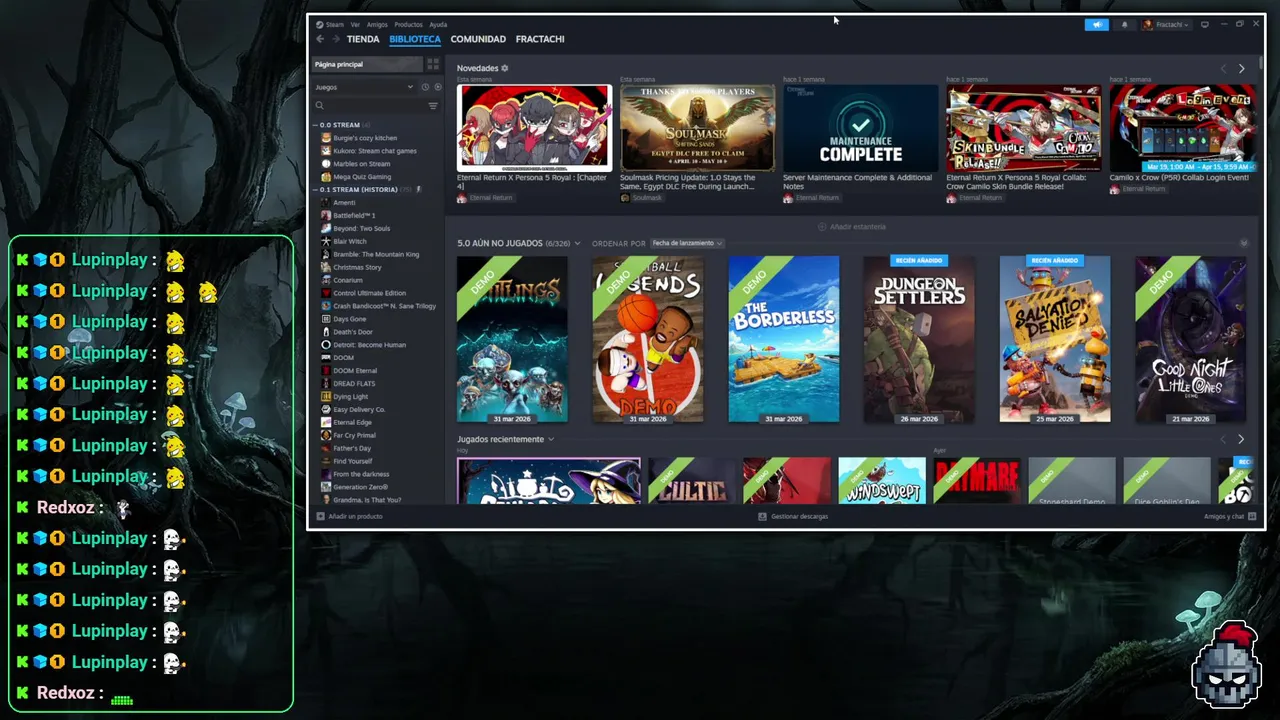Click the Dying Light game icon
The height and width of the screenshot is (720, 1280).
[326, 397]
